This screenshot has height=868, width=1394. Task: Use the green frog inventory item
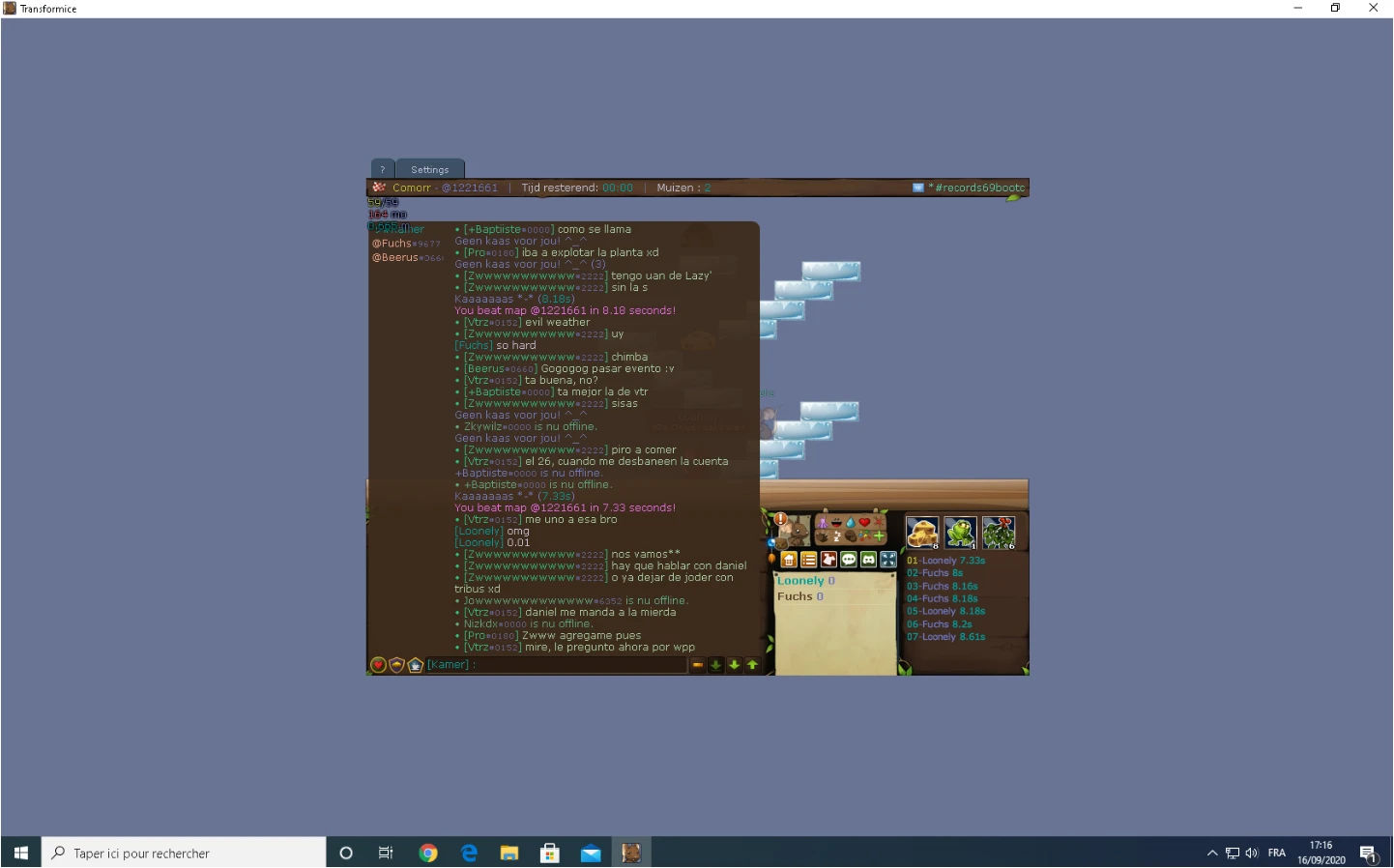coord(961,533)
